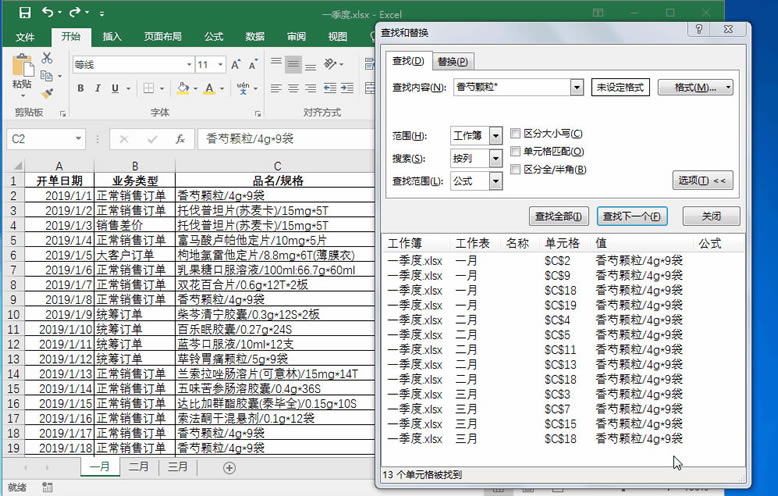778x496 pixels.
Task: Open the 插入 ribbon tab
Action: click(x=112, y=37)
